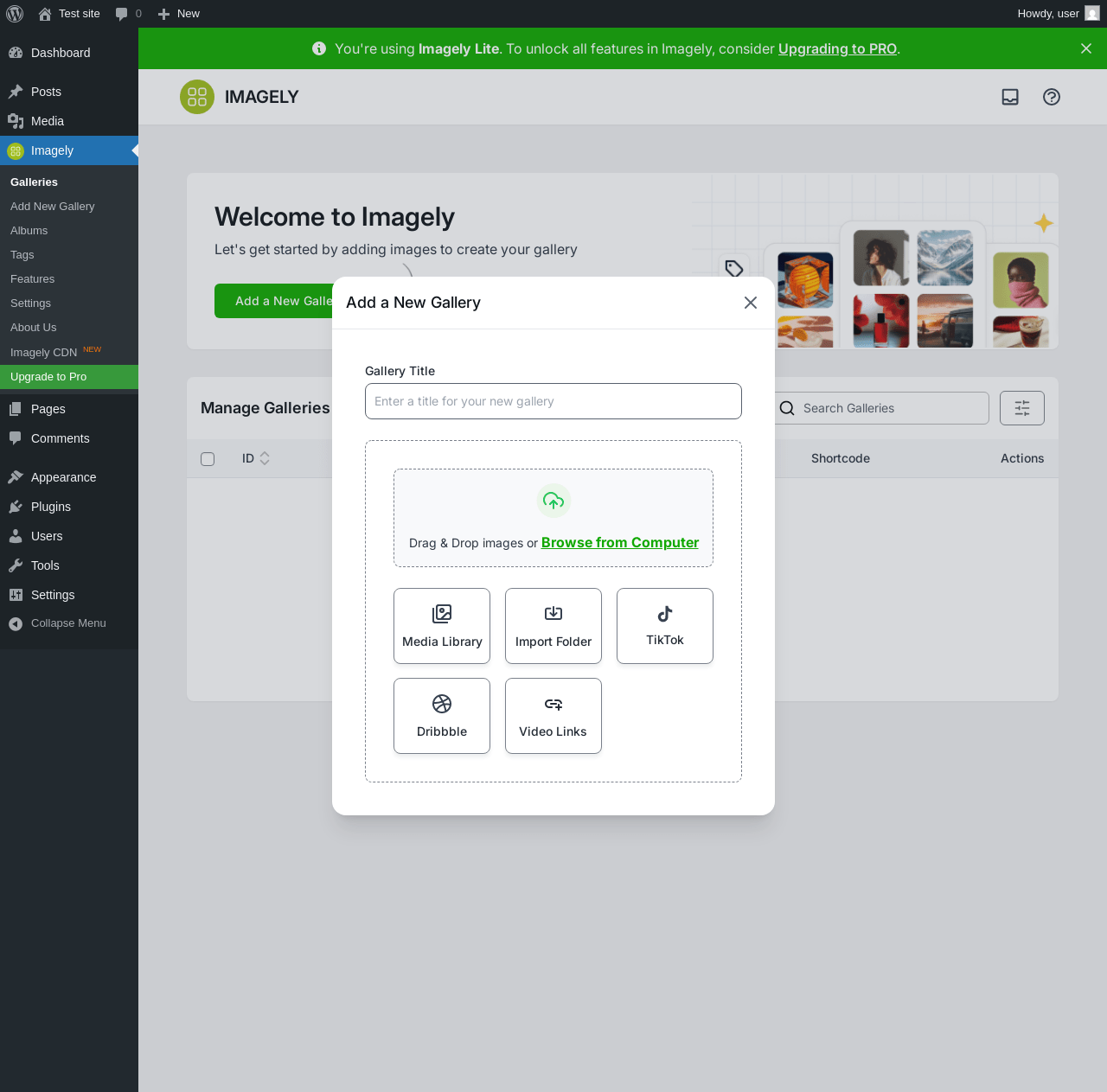Choose the Video Links option
Viewport: 1107px width, 1092px height.
553,716
